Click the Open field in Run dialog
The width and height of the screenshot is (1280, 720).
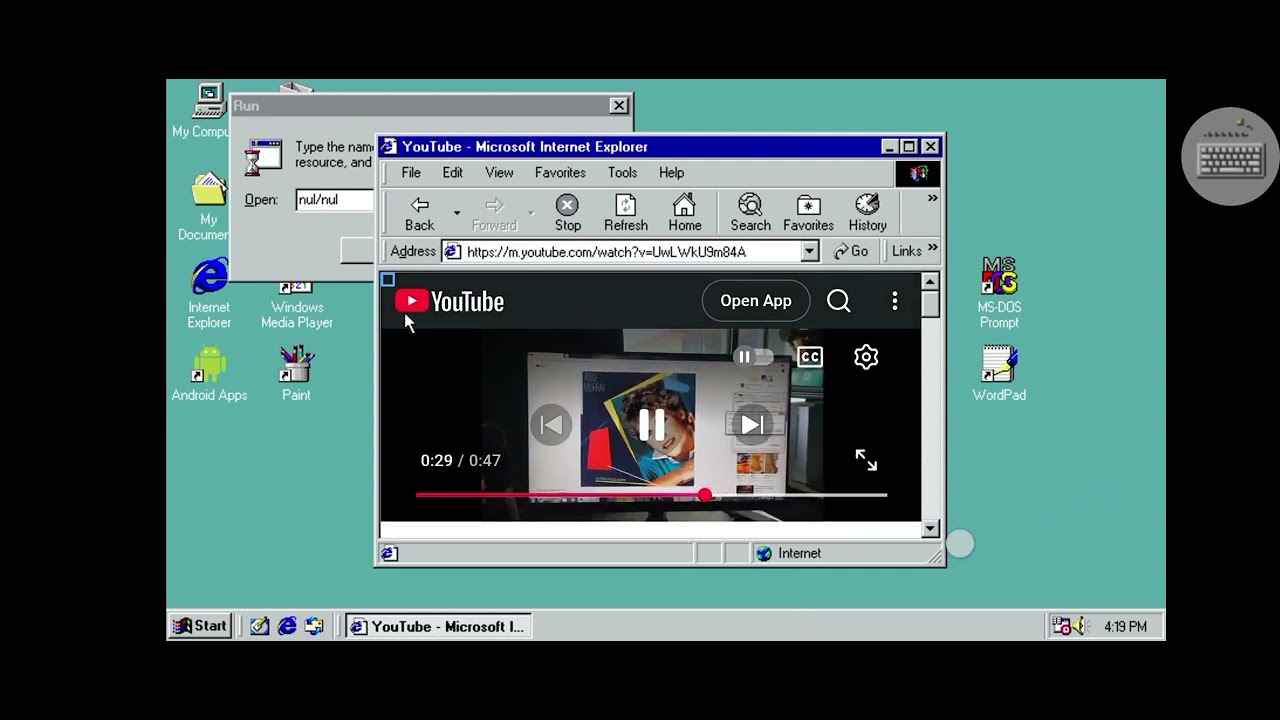[335, 200]
